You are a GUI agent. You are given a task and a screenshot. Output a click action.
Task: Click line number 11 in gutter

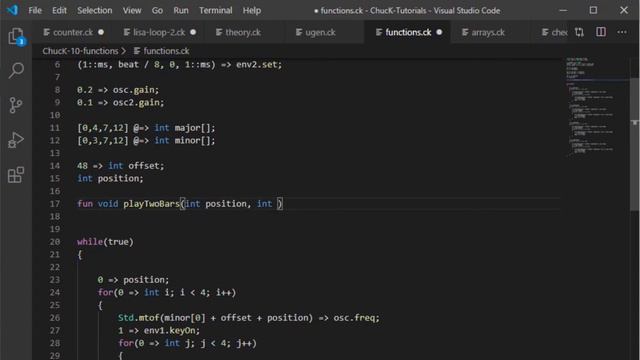point(55,128)
